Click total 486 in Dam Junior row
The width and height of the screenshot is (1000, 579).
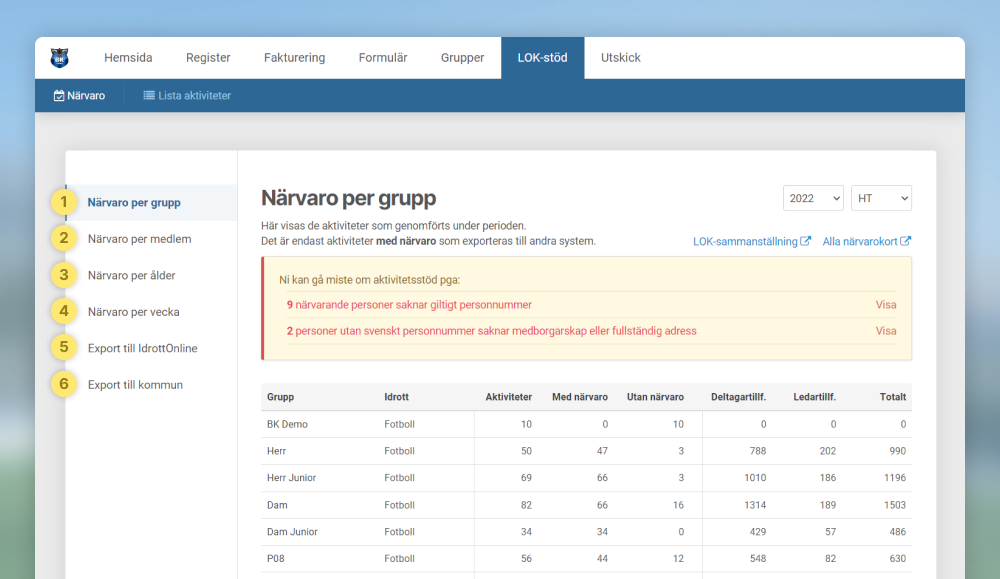click(897, 532)
